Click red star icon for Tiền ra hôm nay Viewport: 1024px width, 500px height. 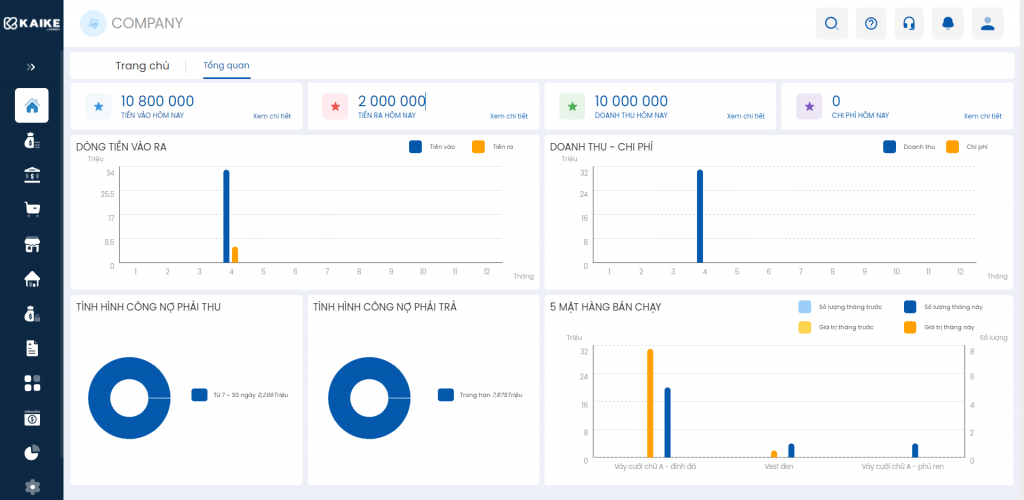[335, 106]
